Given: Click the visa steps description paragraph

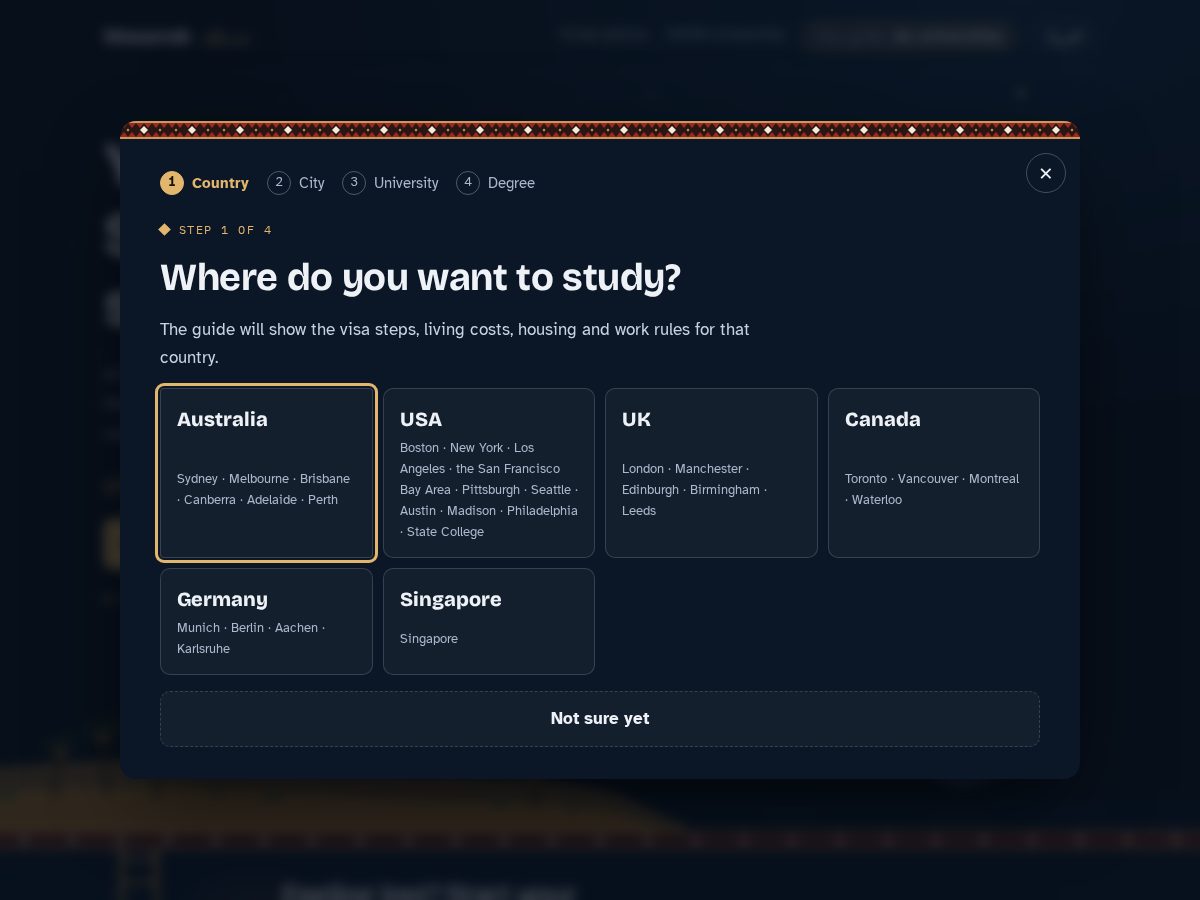Looking at the screenshot, I should pos(455,343).
